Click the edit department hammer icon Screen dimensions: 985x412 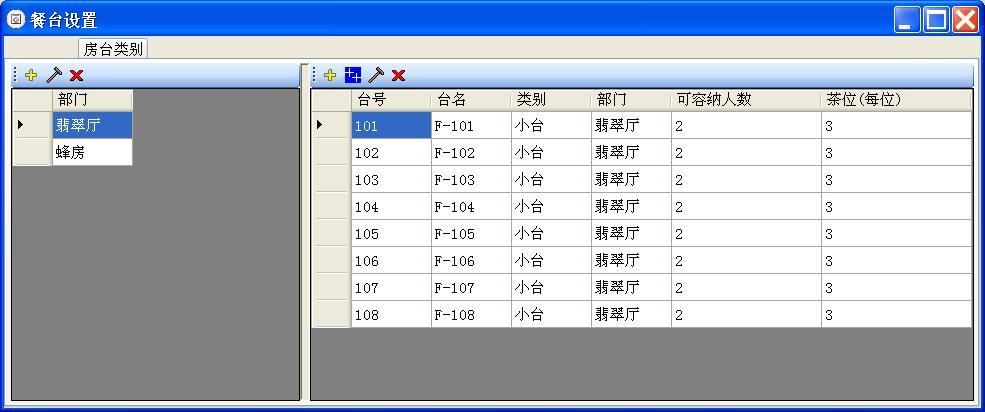pyautogui.click(x=54, y=75)
